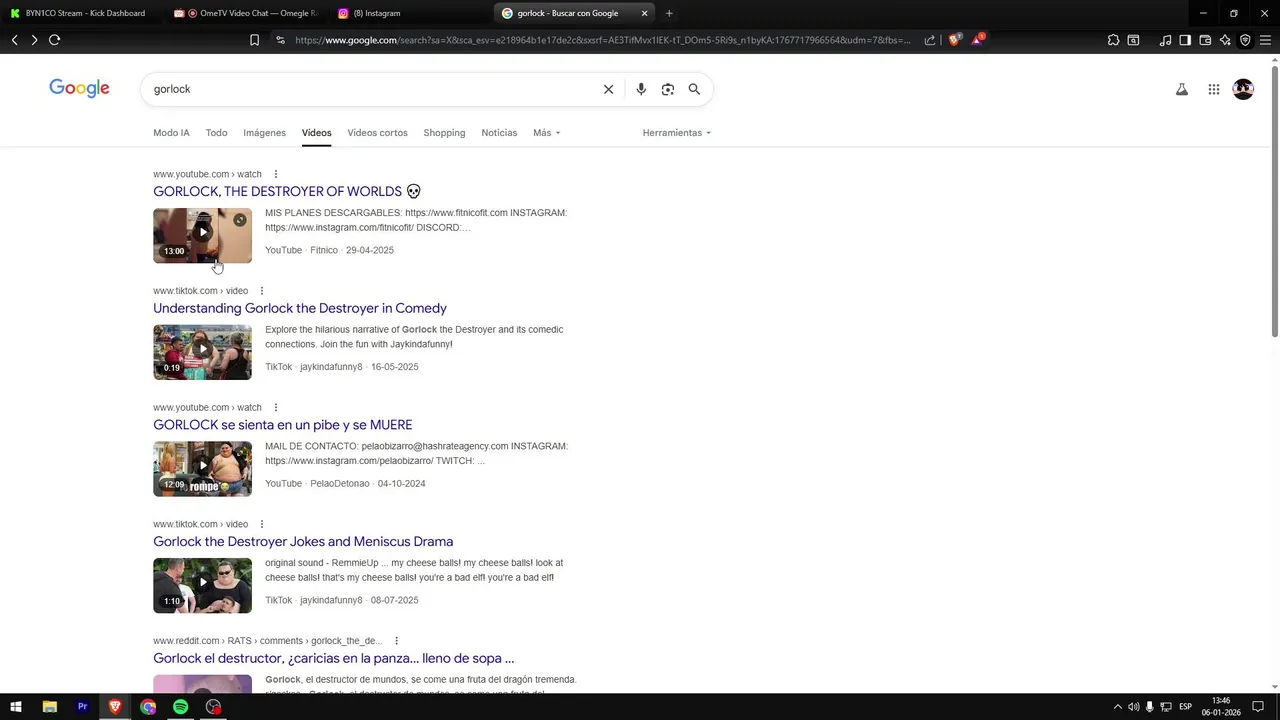Play the 13:00 Fitnico video thumbnail

pos(202,235)
